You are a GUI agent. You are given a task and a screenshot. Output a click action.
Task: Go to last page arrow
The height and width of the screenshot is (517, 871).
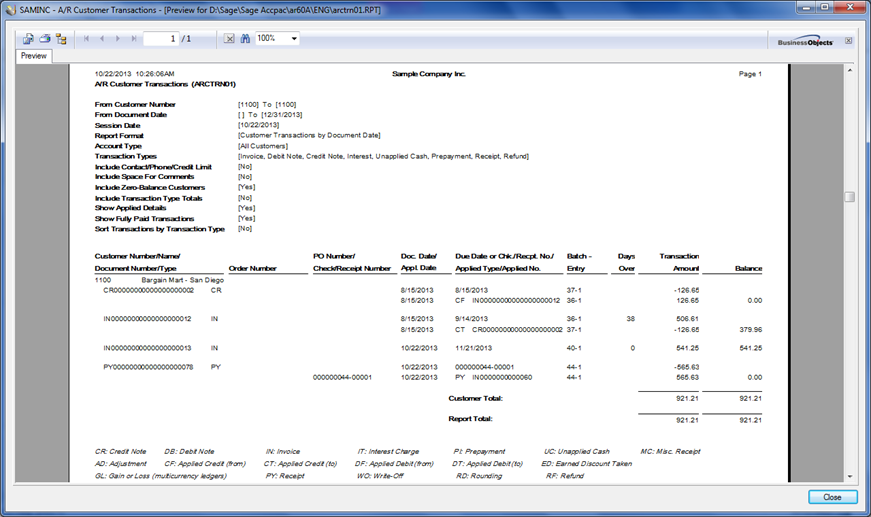point(134,39)
